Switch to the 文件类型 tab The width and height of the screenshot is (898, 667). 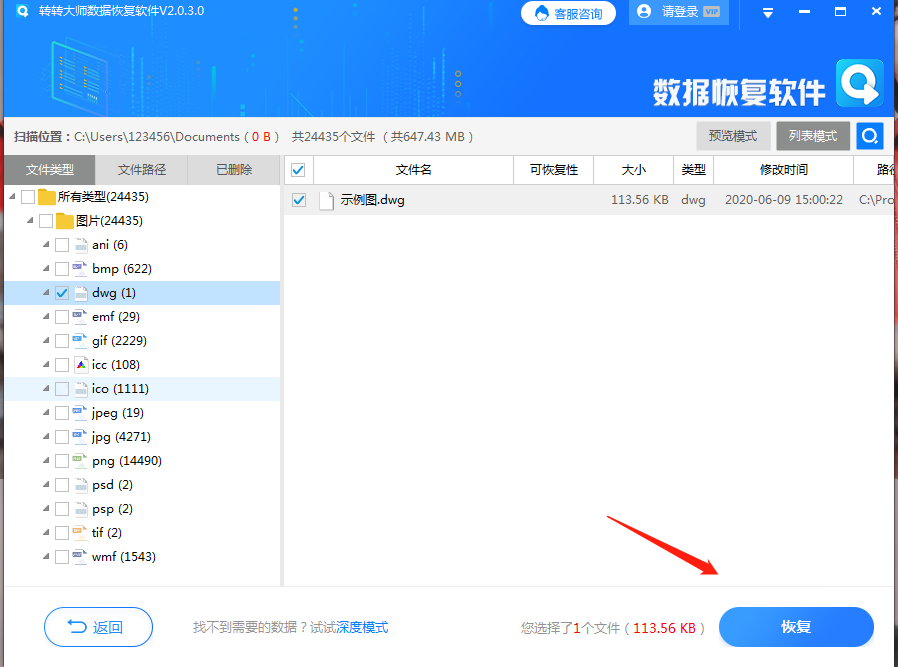click(x=50, y=170)
